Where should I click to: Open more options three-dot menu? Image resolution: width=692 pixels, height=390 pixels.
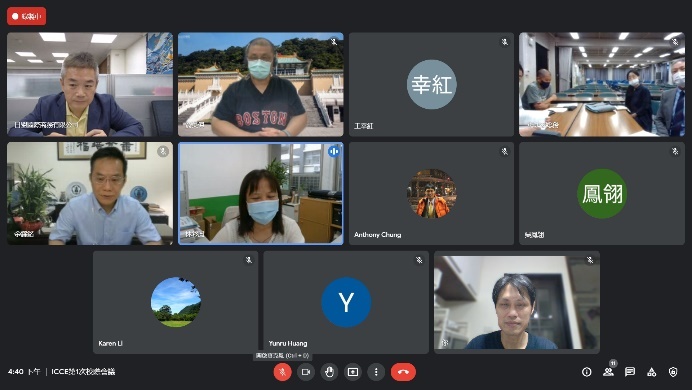point(376,372)
